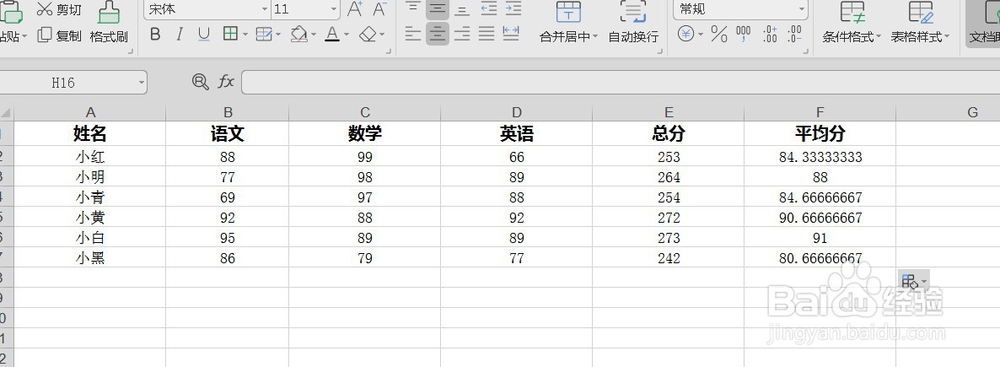Toggle Wrap Text (自动换行)
The width and height of the screenshot is (1000, 367).
coord(633,22)
